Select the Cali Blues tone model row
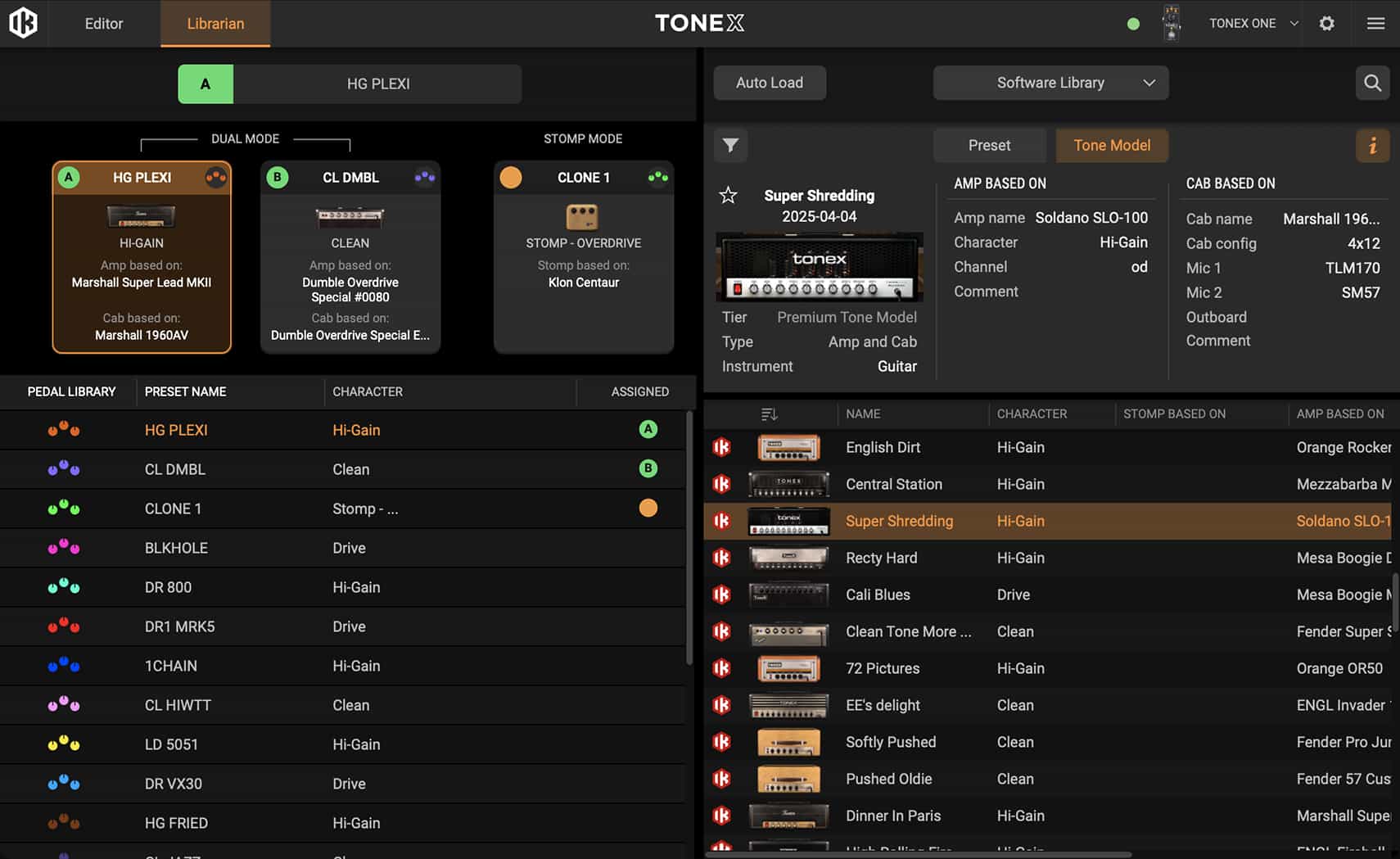Screen dimensions: 1400x859 (x=901, y=595)
